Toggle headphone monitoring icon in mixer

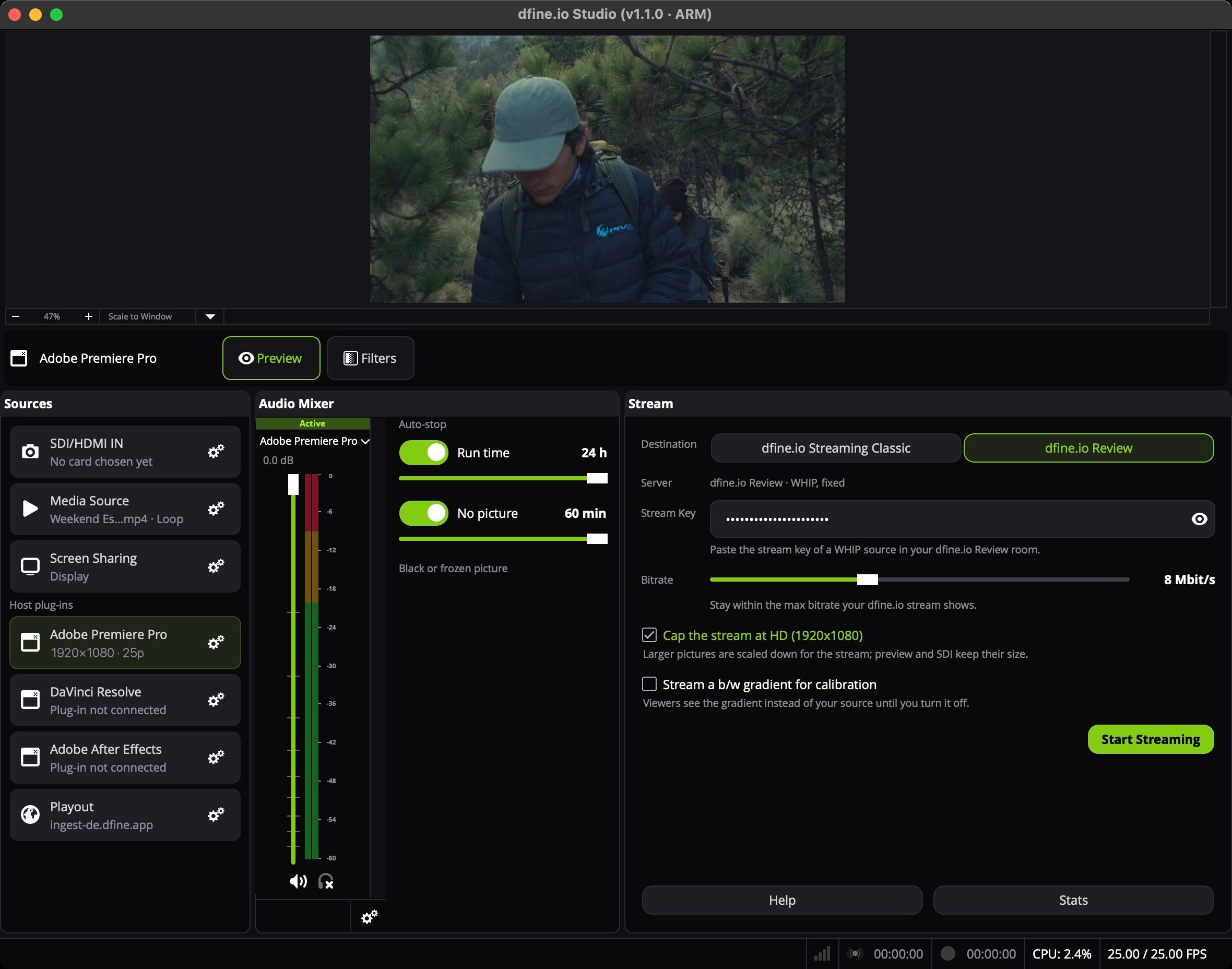click(326, 881)
